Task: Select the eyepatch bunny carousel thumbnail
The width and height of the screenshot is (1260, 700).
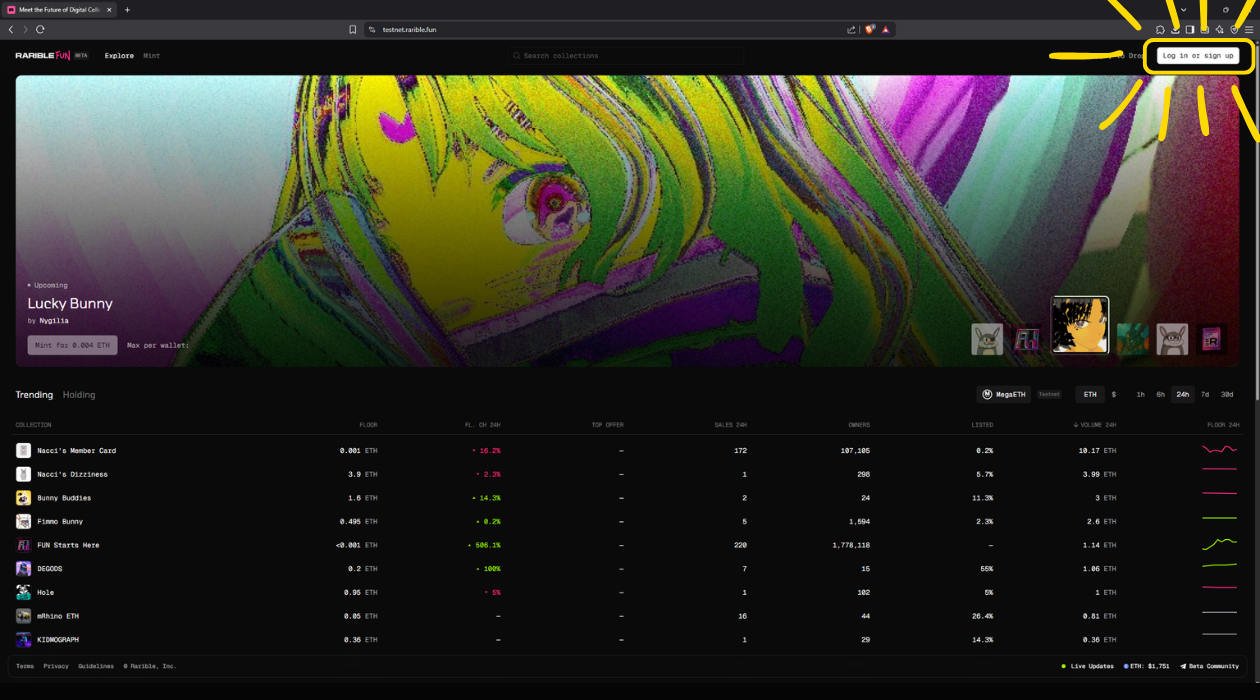Action: 987,339
